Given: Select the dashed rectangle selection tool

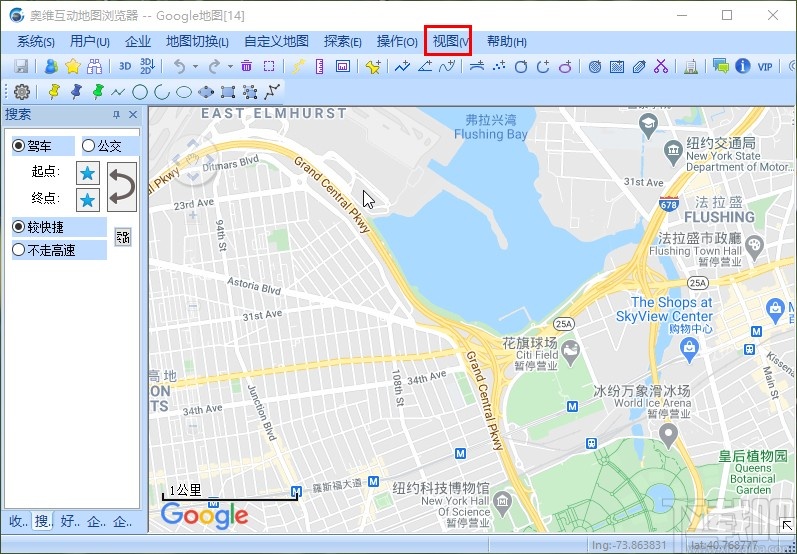Looking at the screenshot, I should click(x=269, y=66).
